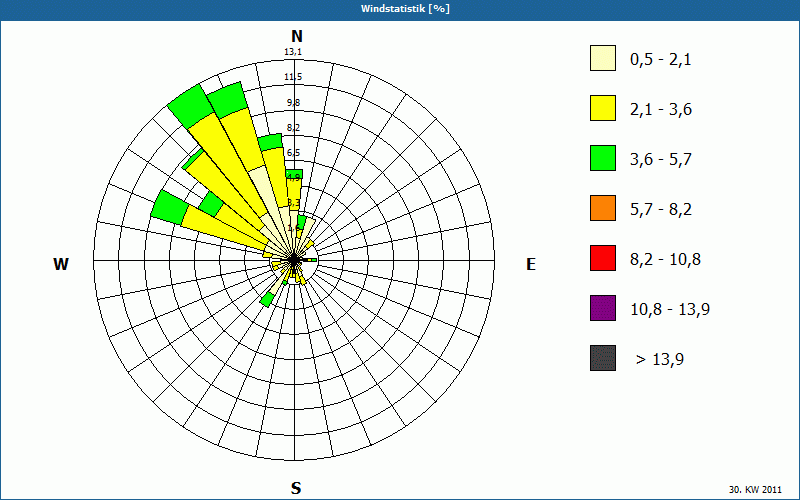Click the legend label '10,8 - 13,9'
The image size is (800, 500).
point(670,310)
